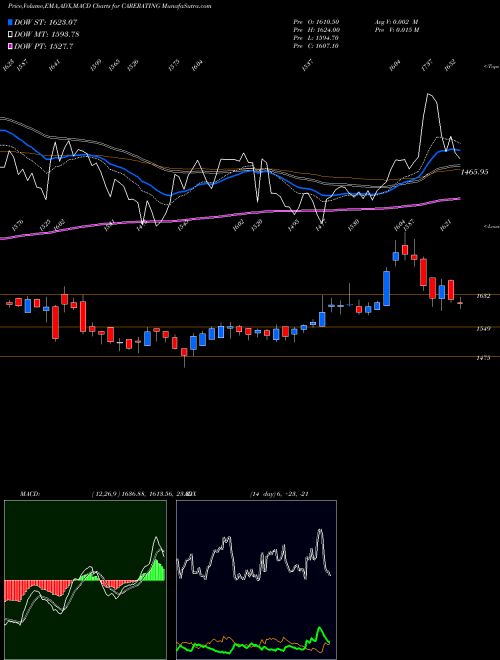
Task: Click the 'Pre H: 1624.00' value
Action: pyautogui.click(x=316, y=30)
